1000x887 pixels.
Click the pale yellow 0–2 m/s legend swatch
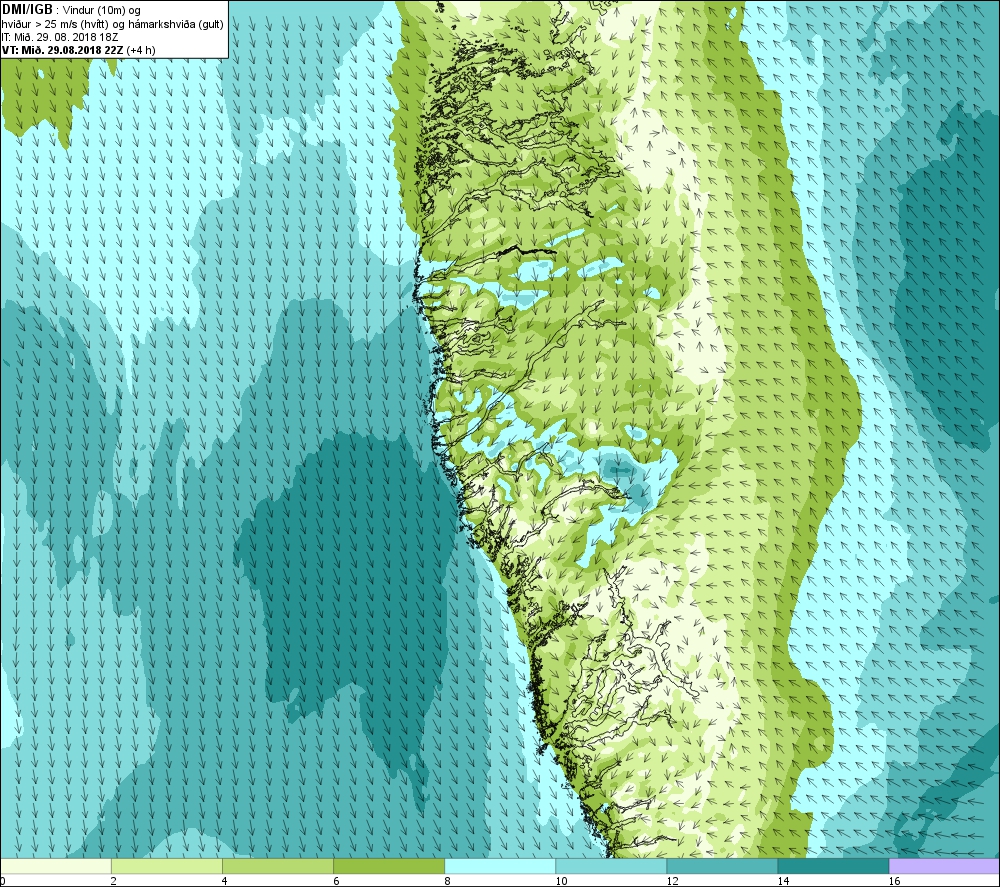click(x=56, y=866)
